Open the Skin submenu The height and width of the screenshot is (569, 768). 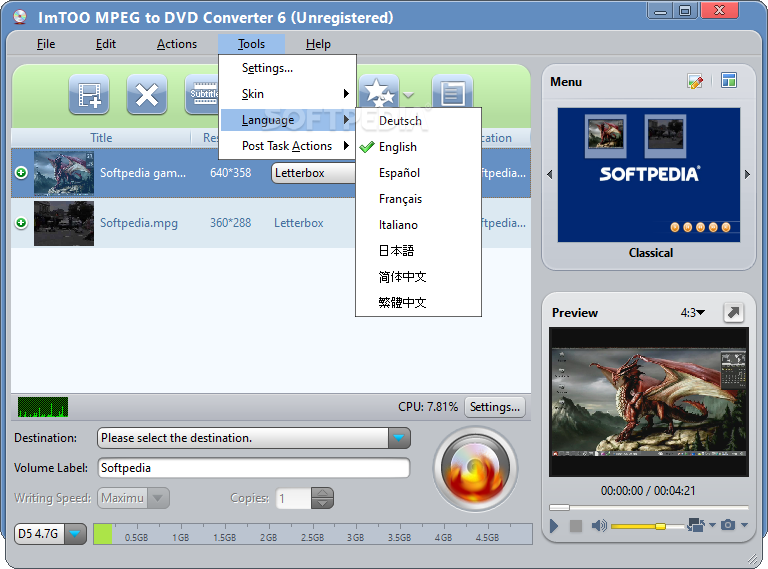288,94
